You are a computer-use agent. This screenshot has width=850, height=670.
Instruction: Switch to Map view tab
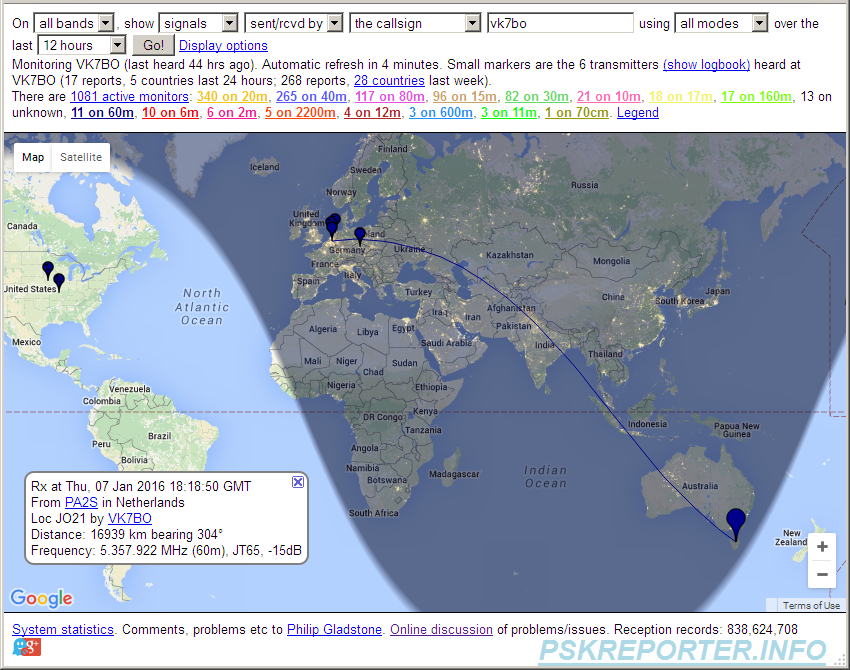click(33, 157)
